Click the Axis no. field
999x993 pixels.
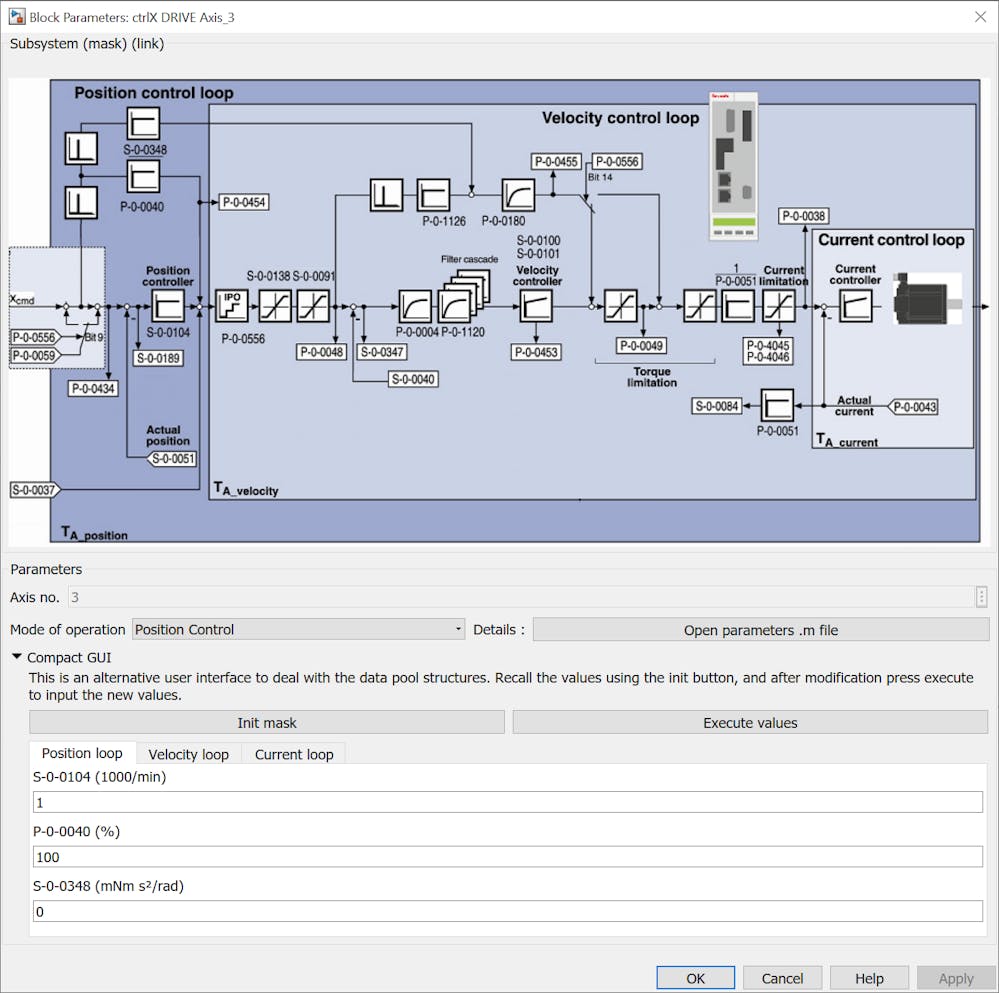(521, 597)
